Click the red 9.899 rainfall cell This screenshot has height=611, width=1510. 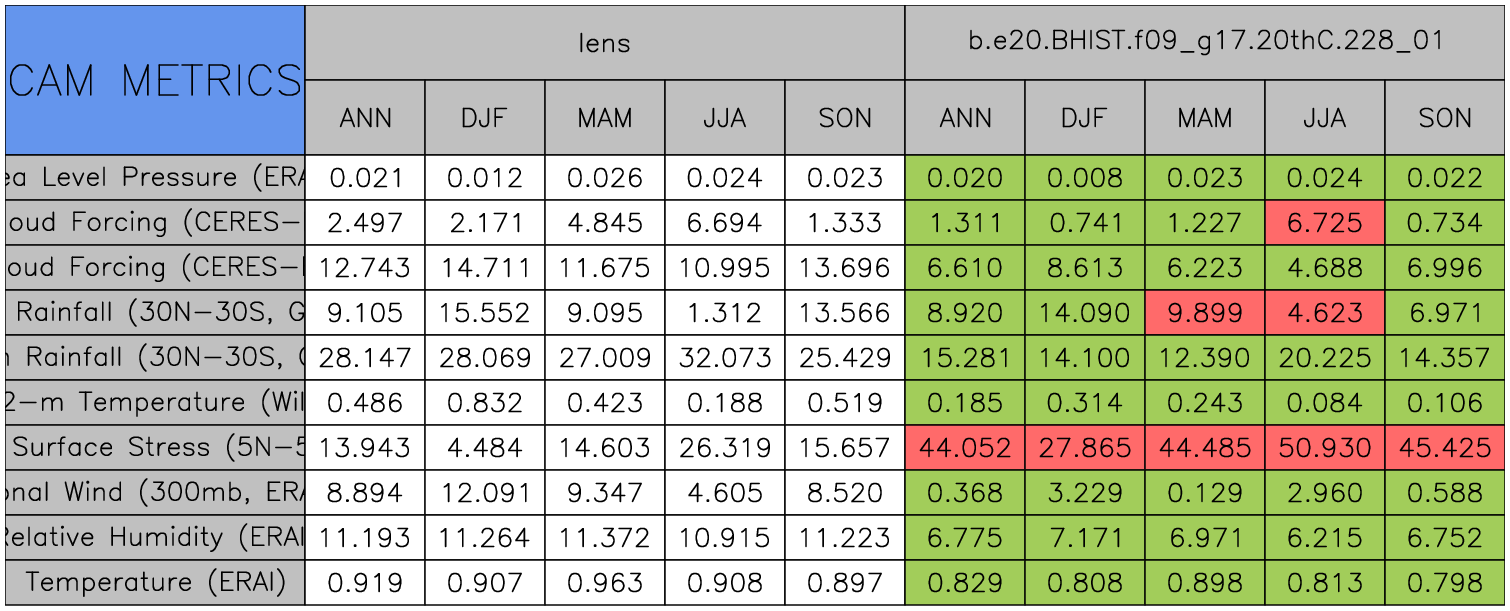coord(1205,313)
